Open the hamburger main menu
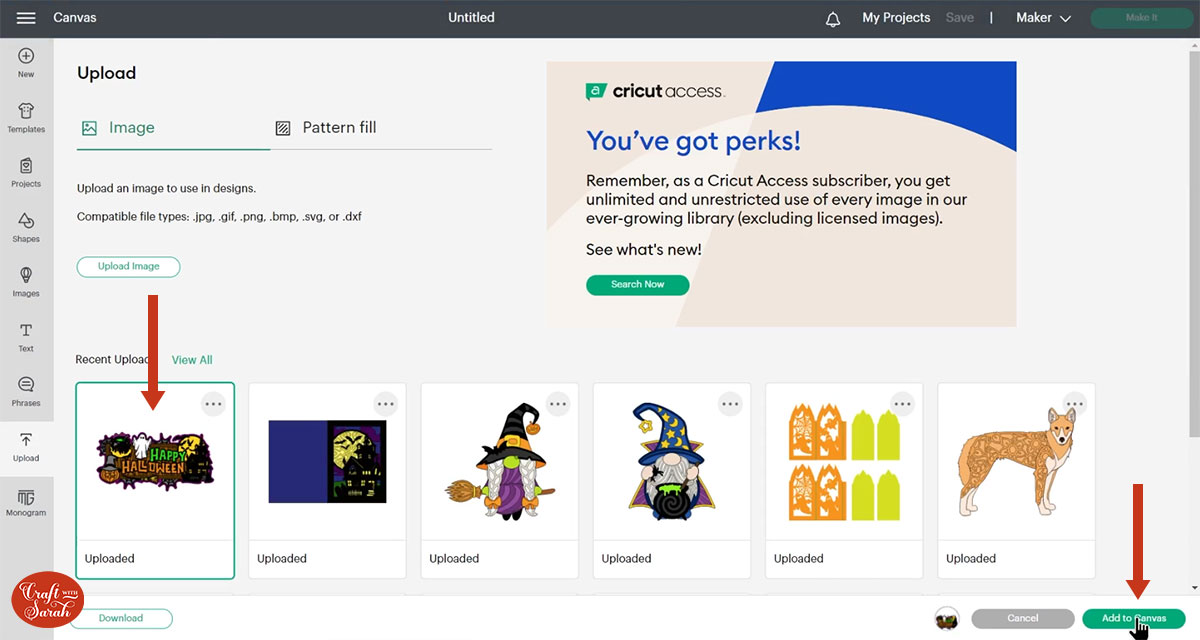The image size is (1200, 640). 26,18
